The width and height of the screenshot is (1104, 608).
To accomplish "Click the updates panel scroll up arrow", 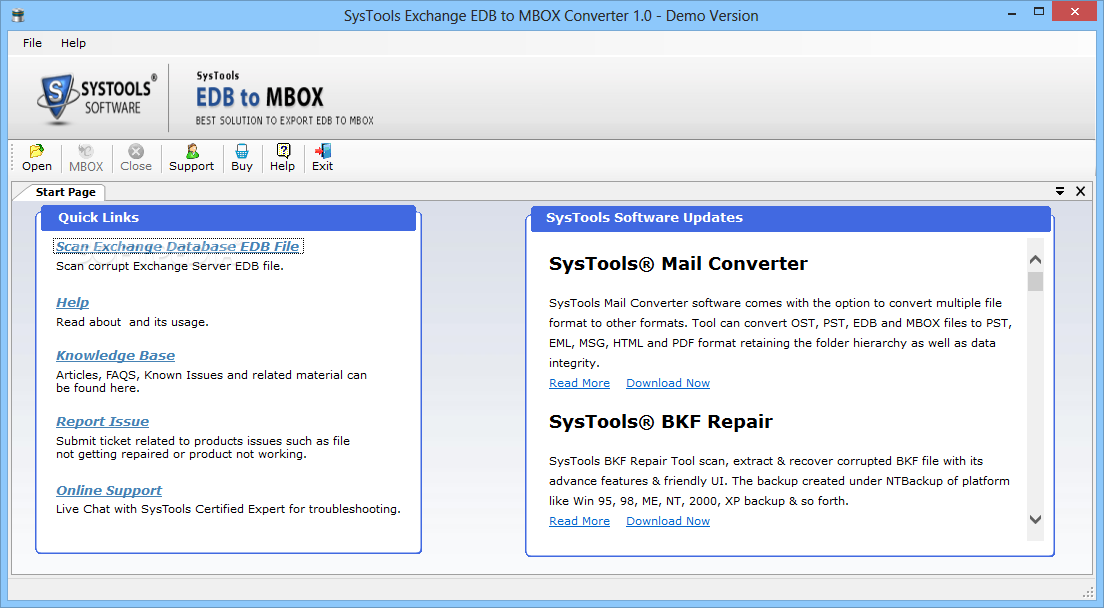I will point(1035,260).
